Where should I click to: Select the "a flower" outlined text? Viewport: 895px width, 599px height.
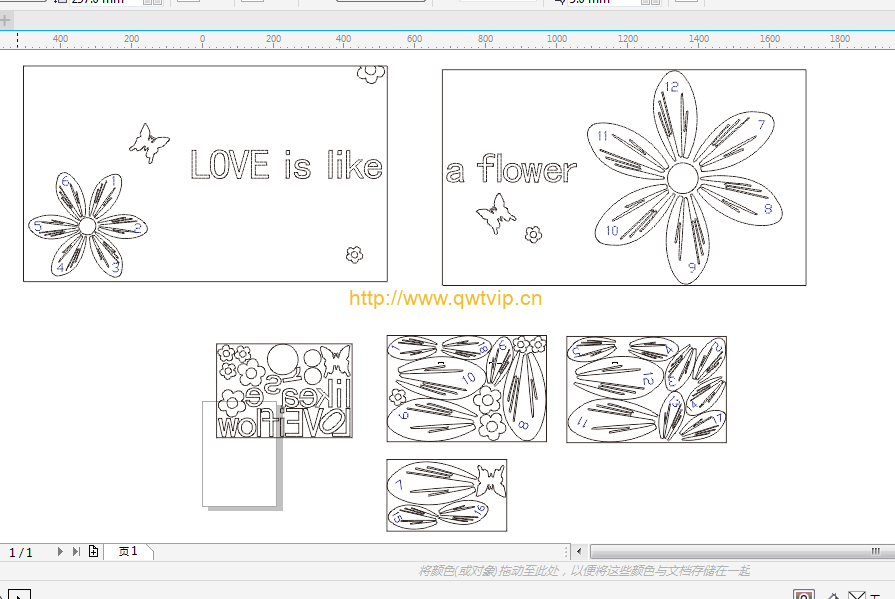coord(511,169)
